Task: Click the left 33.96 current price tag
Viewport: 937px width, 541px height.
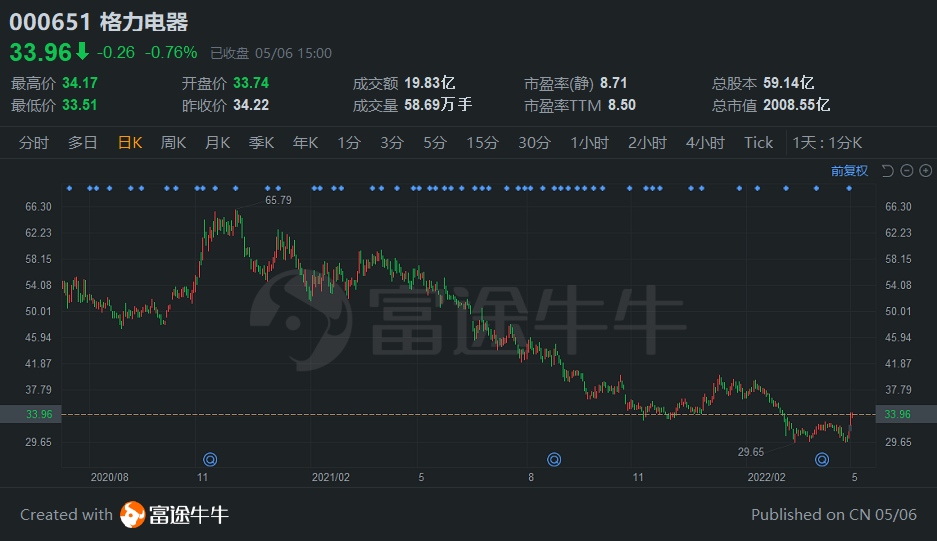Action: pyautogui.click(x=31, y=414)
